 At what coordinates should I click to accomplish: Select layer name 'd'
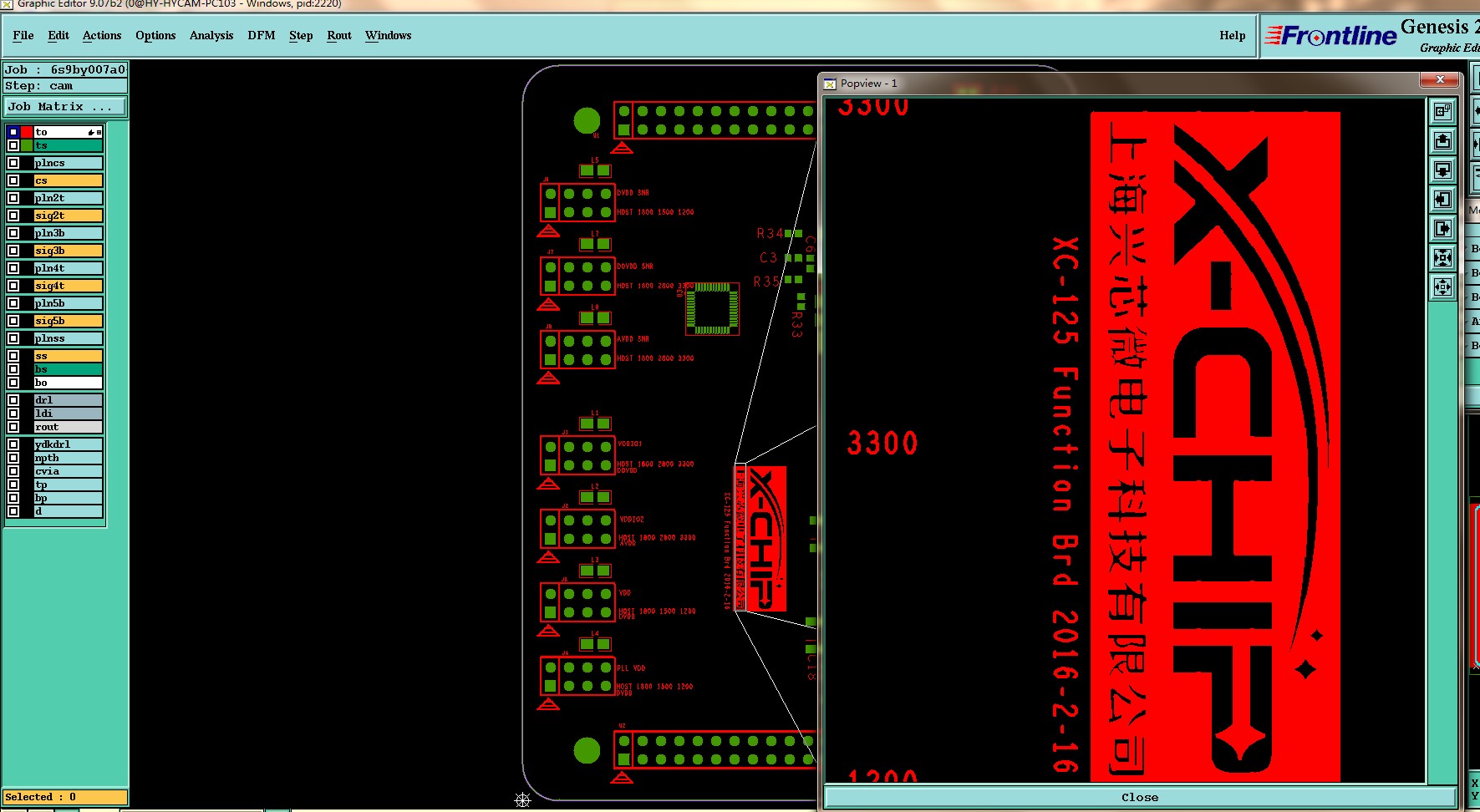(68, 511)
